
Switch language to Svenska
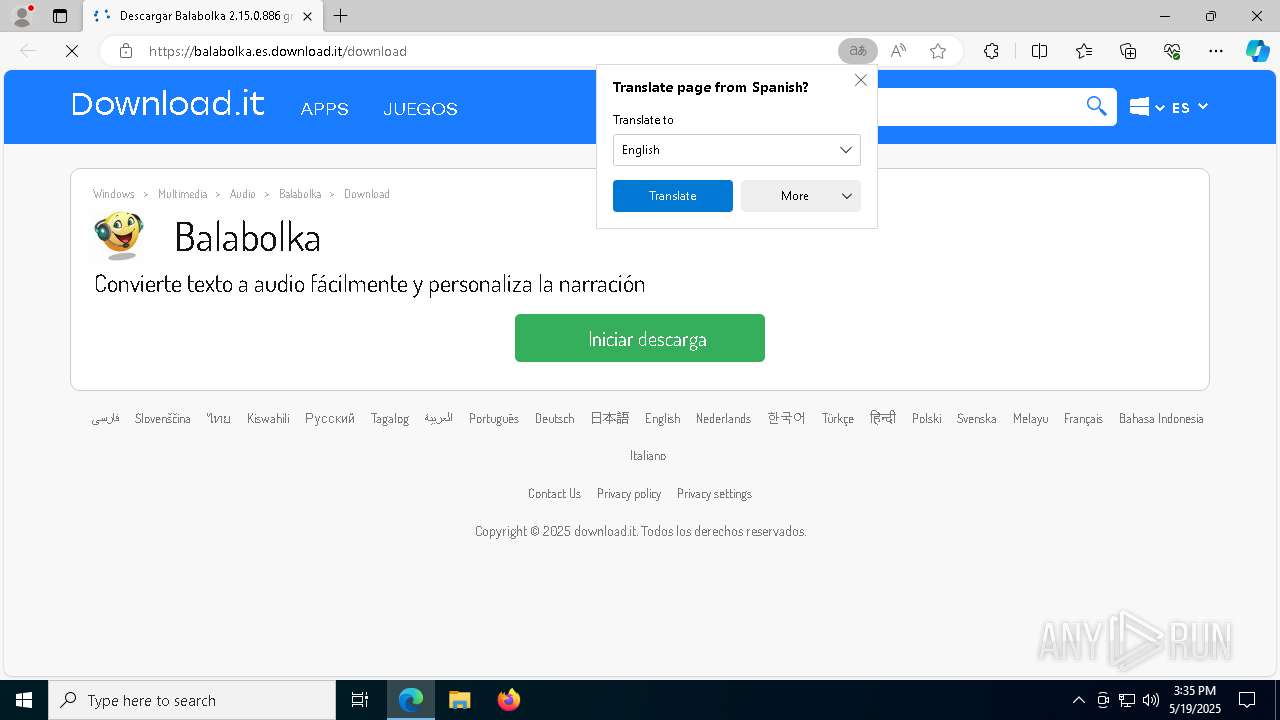pos(976,418)
